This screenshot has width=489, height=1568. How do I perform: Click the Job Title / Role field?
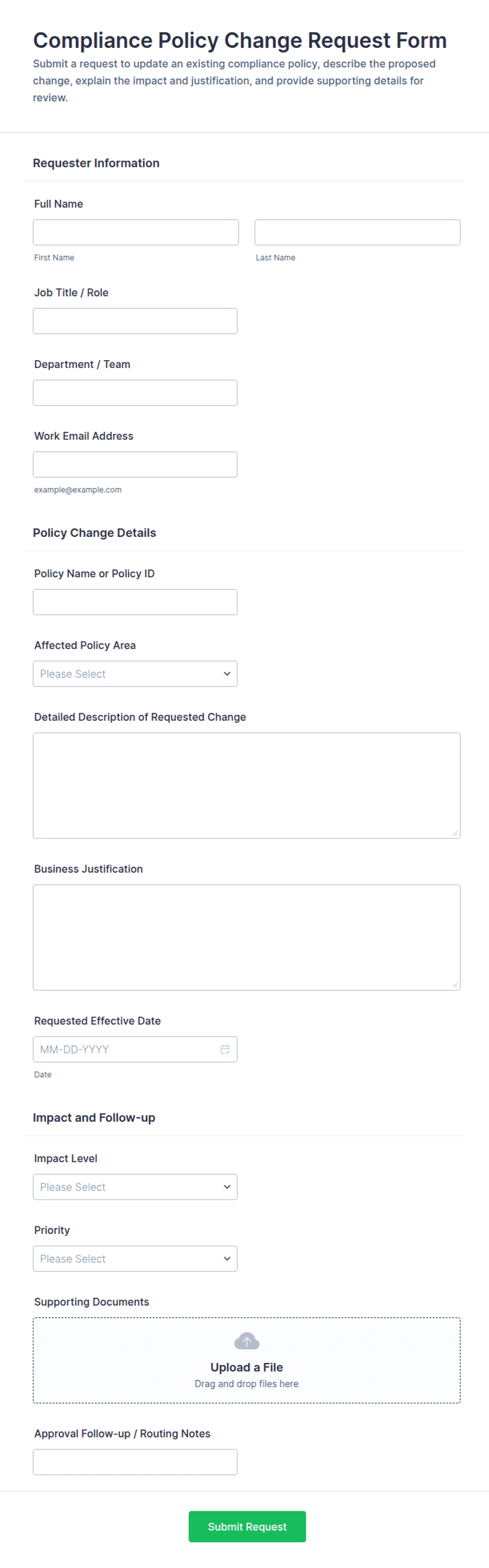[135, 321]
